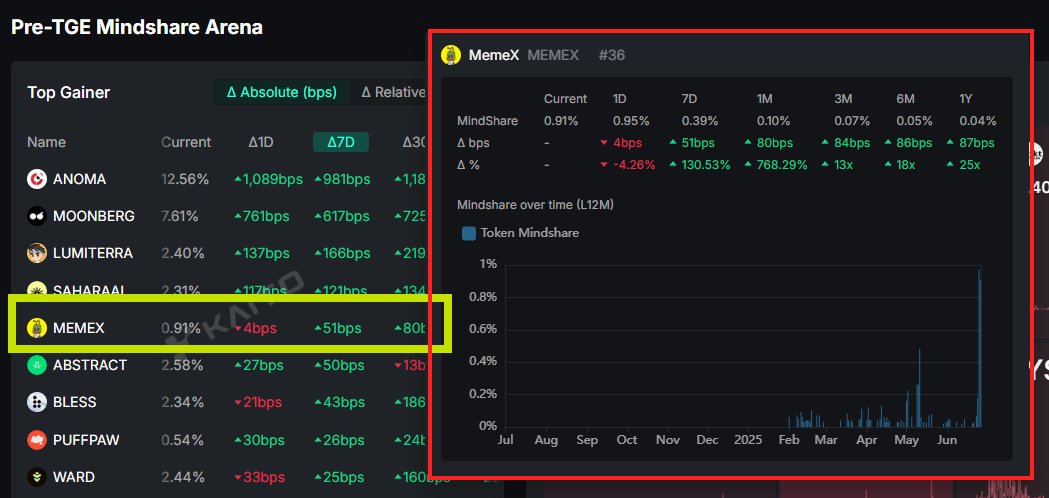Switch to the Δ Relative tab
Screen dimensions: 1049x498
click(393, 92)
